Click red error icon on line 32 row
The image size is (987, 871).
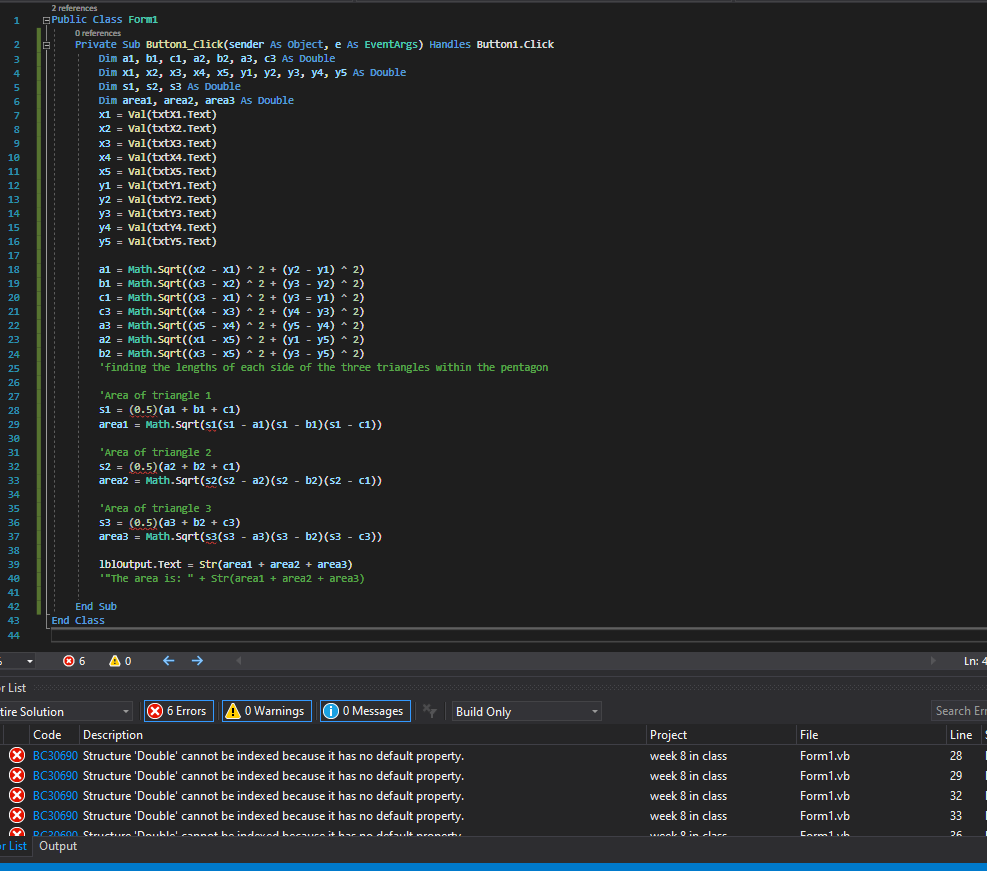pyautogui.click(x=17, y=796)
